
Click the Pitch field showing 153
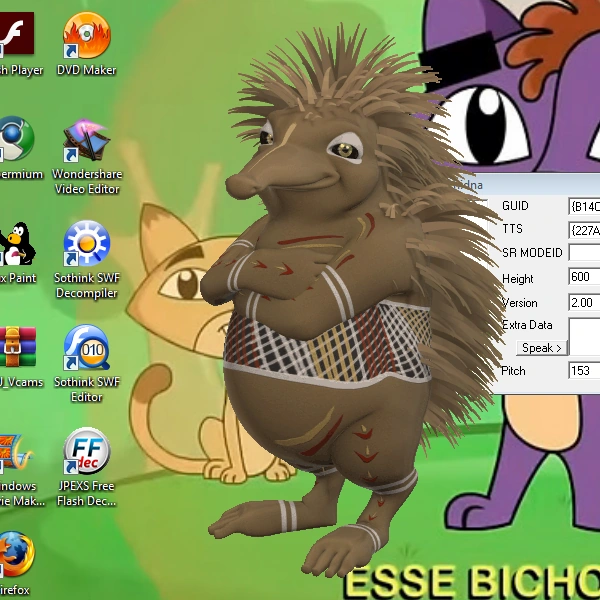click(584, 370)
